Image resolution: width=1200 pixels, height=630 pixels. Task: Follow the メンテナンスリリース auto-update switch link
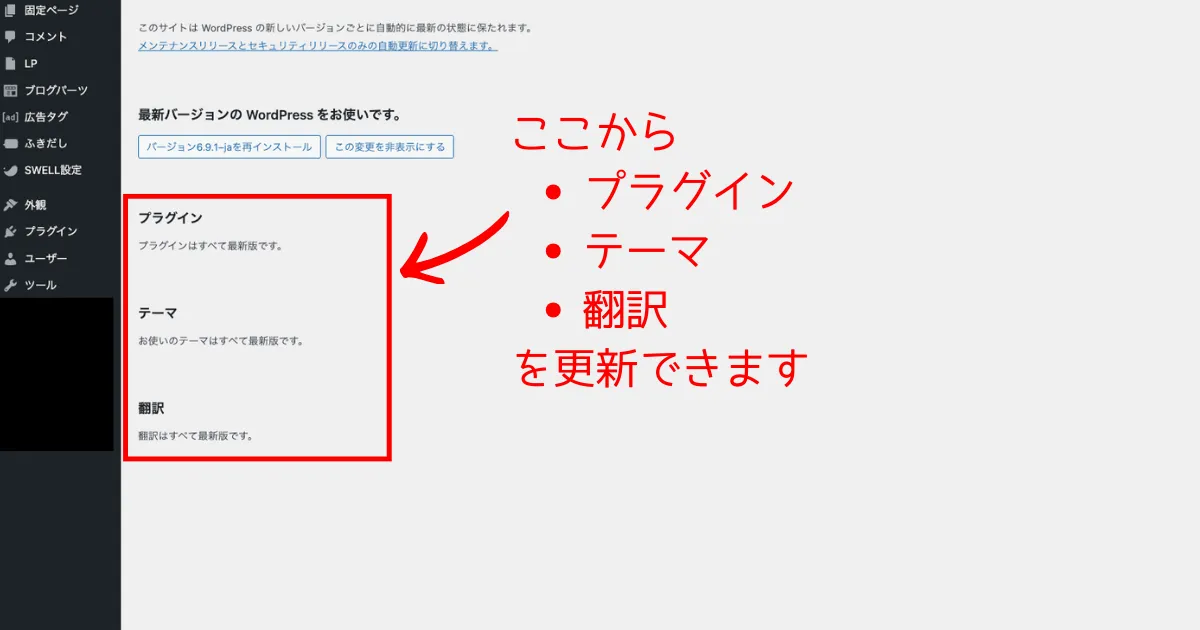(x=317, y=46)
